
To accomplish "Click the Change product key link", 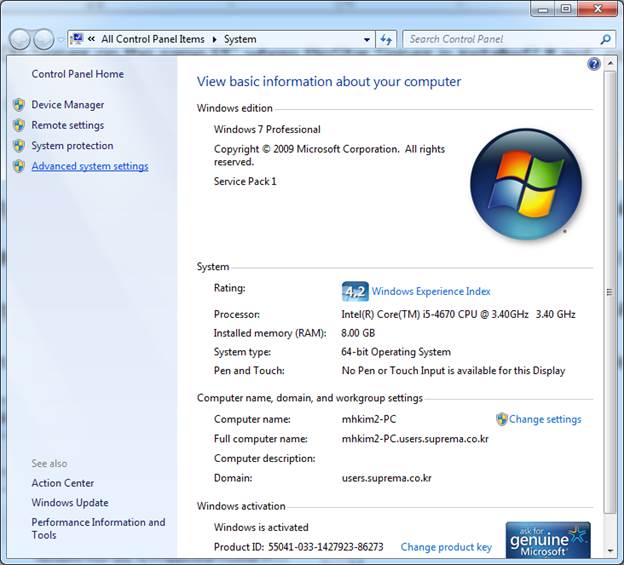I will 446,547.
